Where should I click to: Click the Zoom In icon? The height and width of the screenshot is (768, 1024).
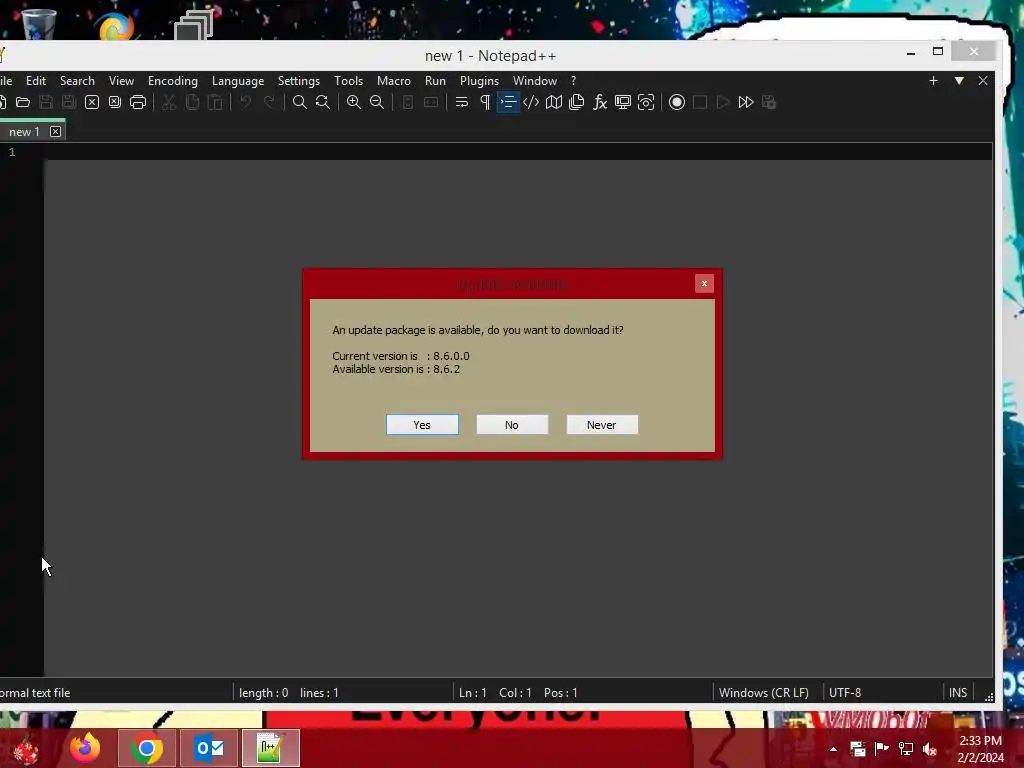point(354,102)
